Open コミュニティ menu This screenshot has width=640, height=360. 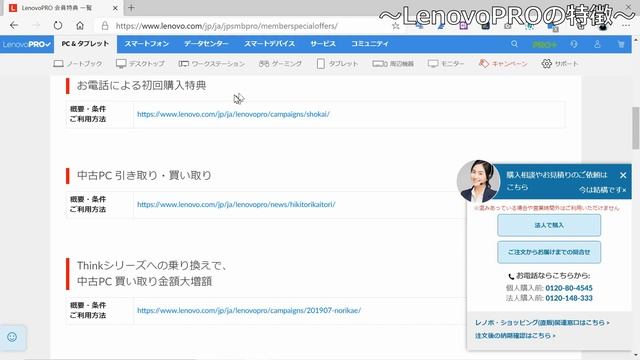370,44
